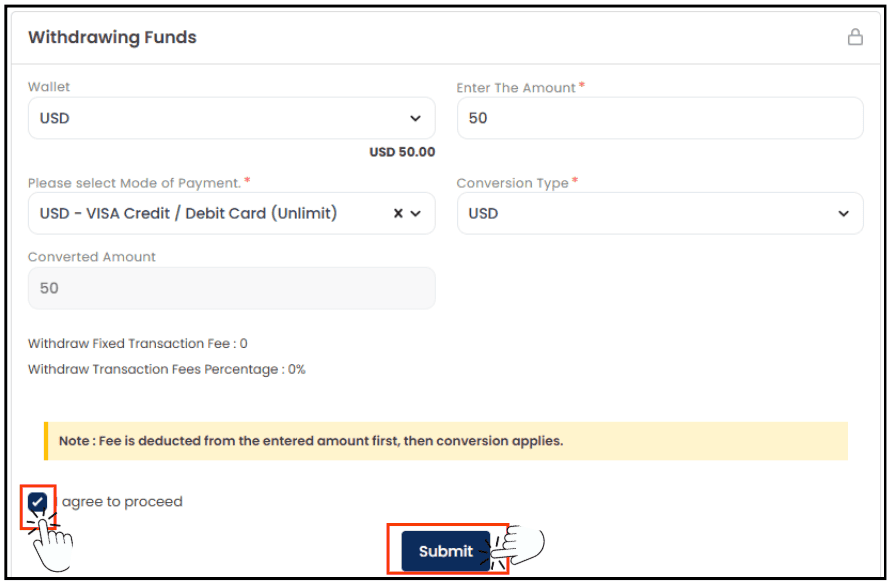Click the hand pointer icon near checkbox
The height and width of the screenshot is (588, 893).
[52, 543]
